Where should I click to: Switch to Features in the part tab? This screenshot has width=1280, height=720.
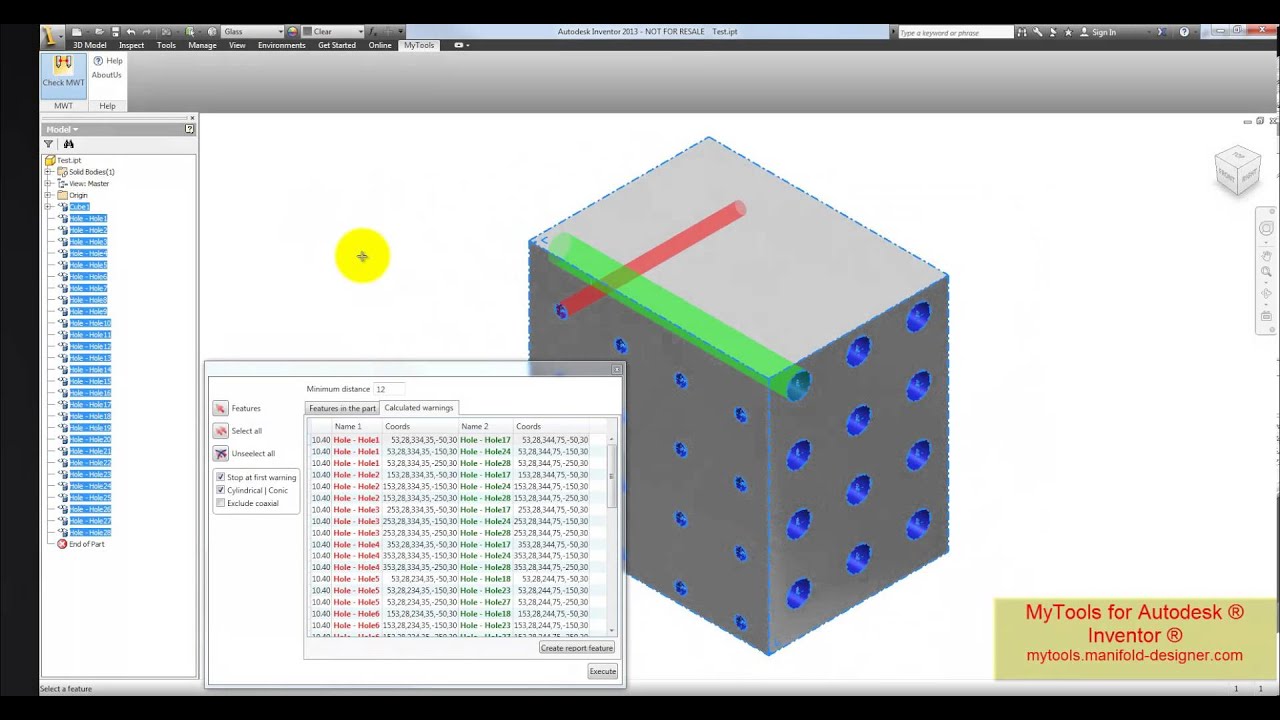[x=342, y=408]
